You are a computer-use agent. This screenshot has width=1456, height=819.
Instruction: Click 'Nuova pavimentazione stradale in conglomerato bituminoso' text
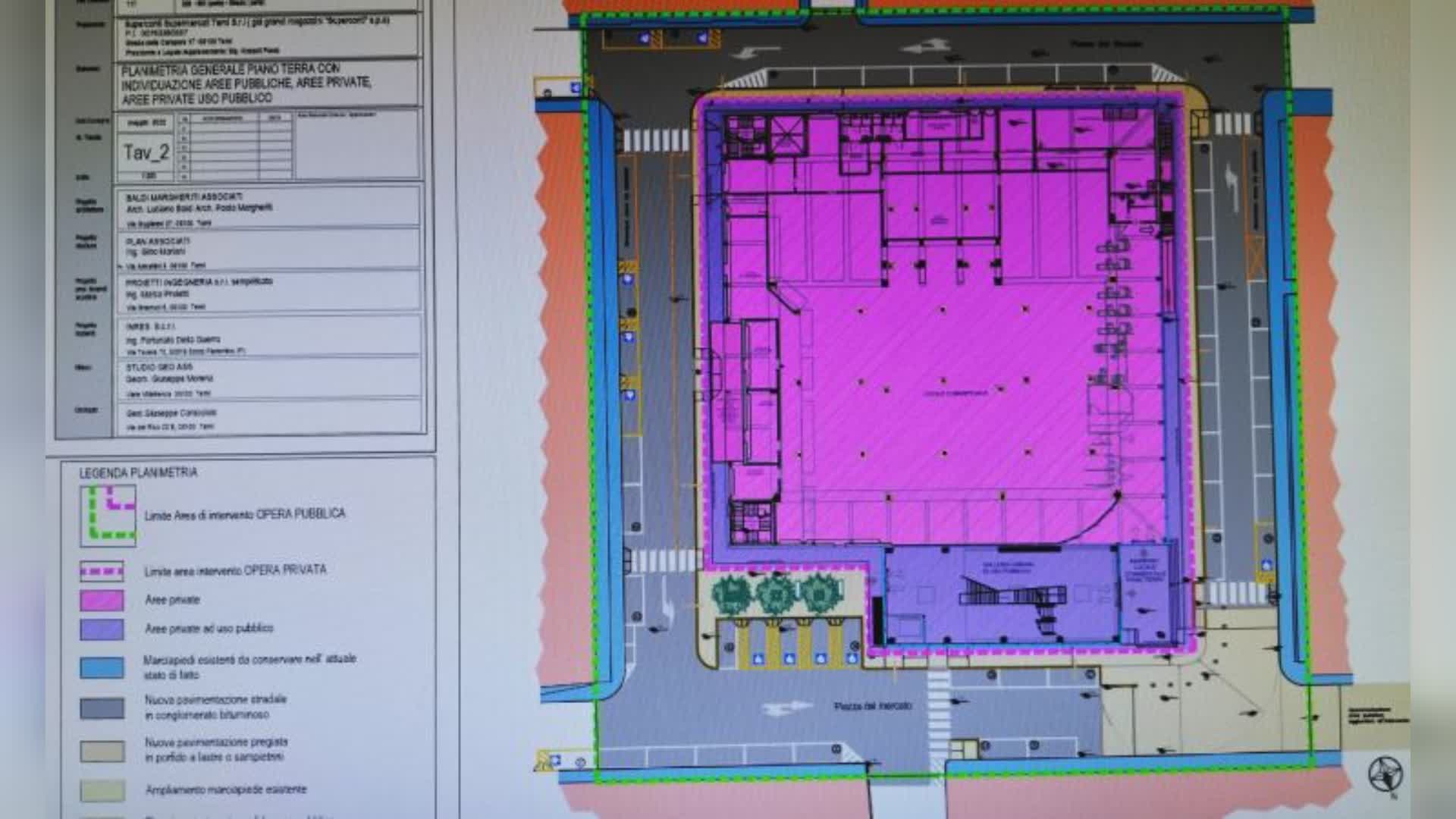[x=215, y=707]
